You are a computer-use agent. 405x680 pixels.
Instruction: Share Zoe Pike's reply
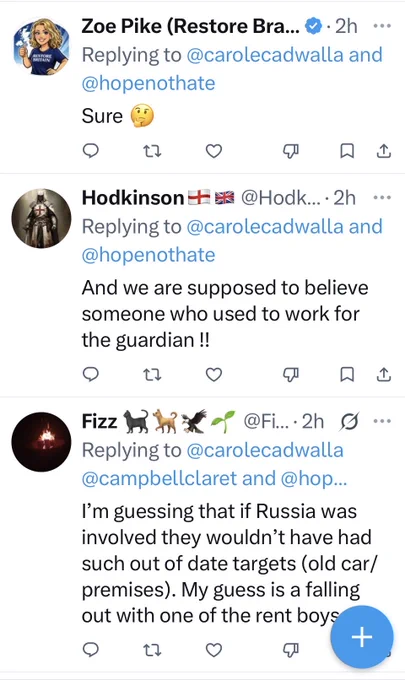coord(384,151)
